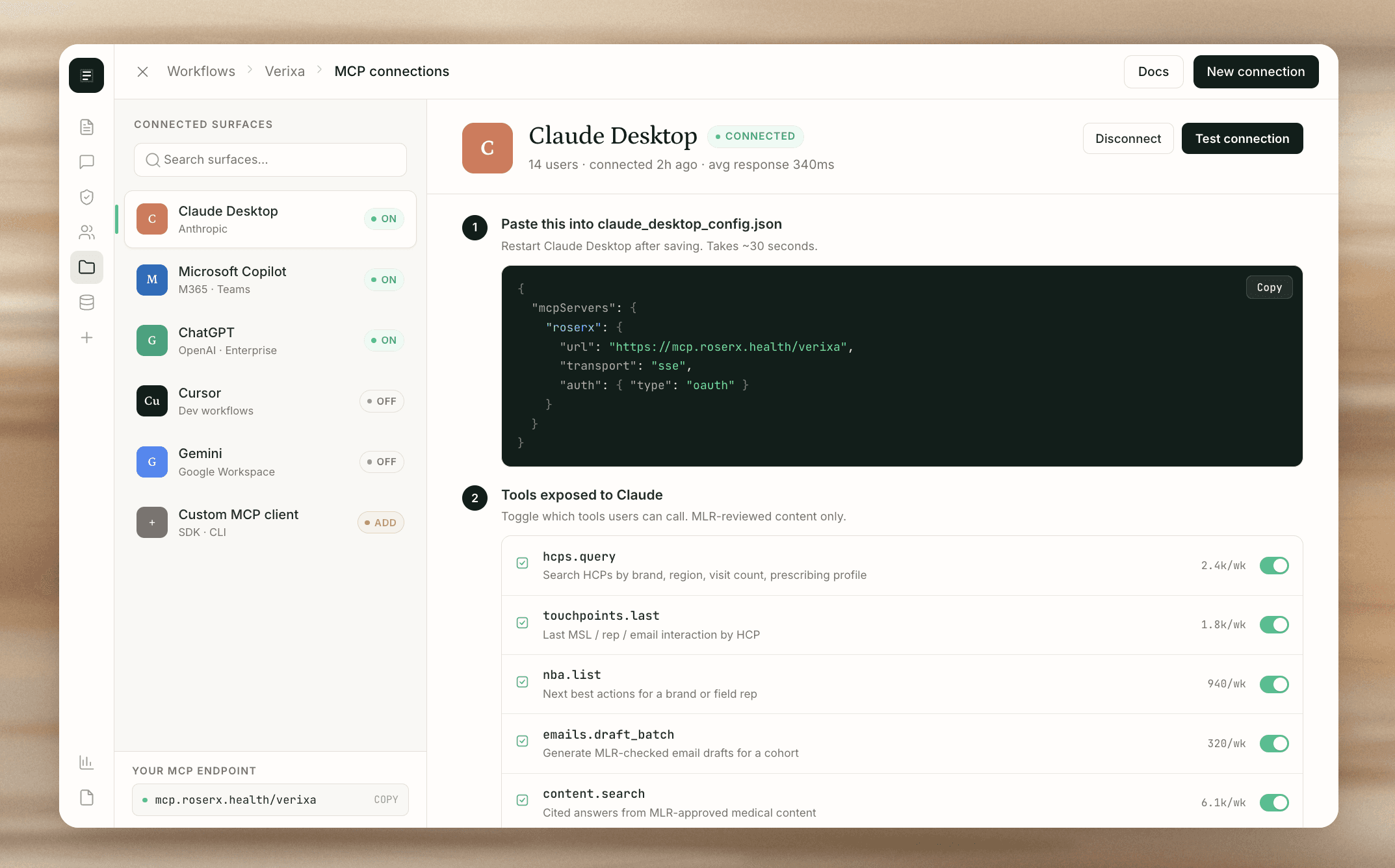Copy the JSON config code block
The image size is (1395, 868).
[1268, 287]
